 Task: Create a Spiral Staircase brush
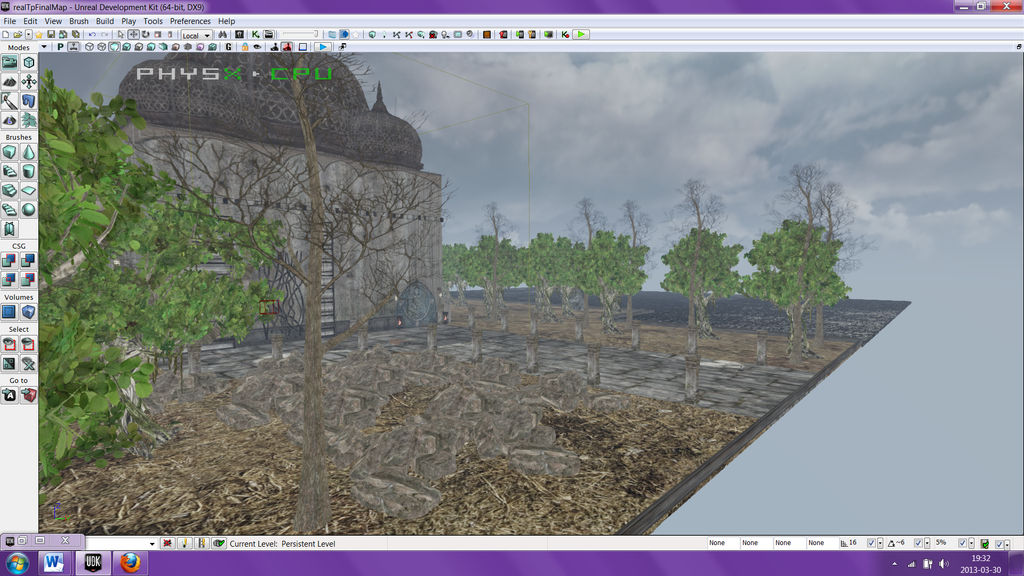coord(9,210)
